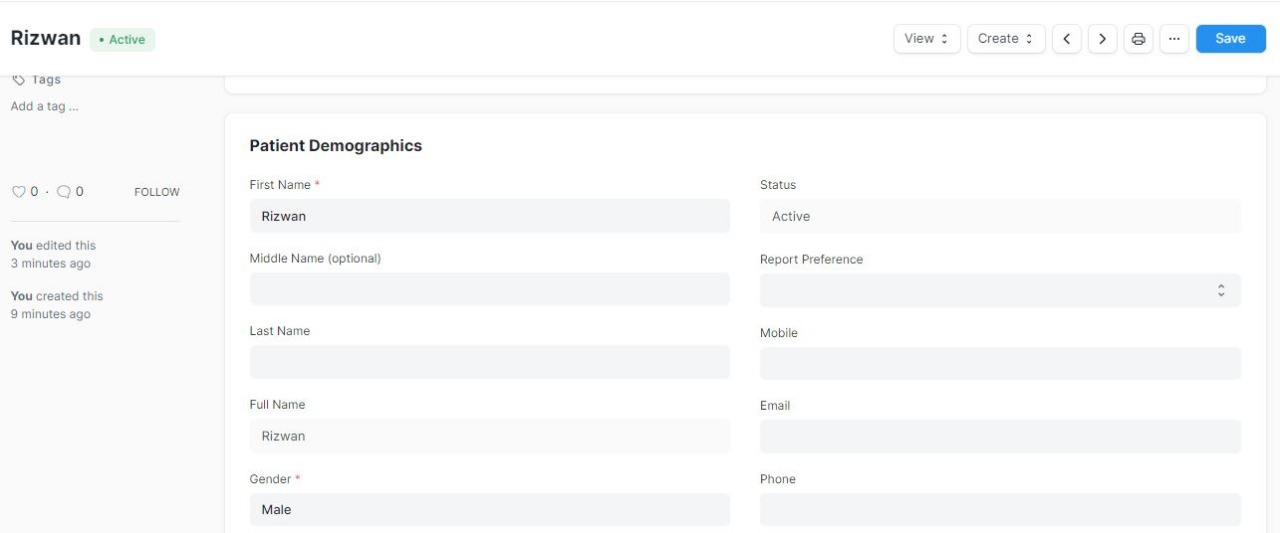Follow this patient document
This screenshot has width=1280, height=533.
(x=157, y=192)
